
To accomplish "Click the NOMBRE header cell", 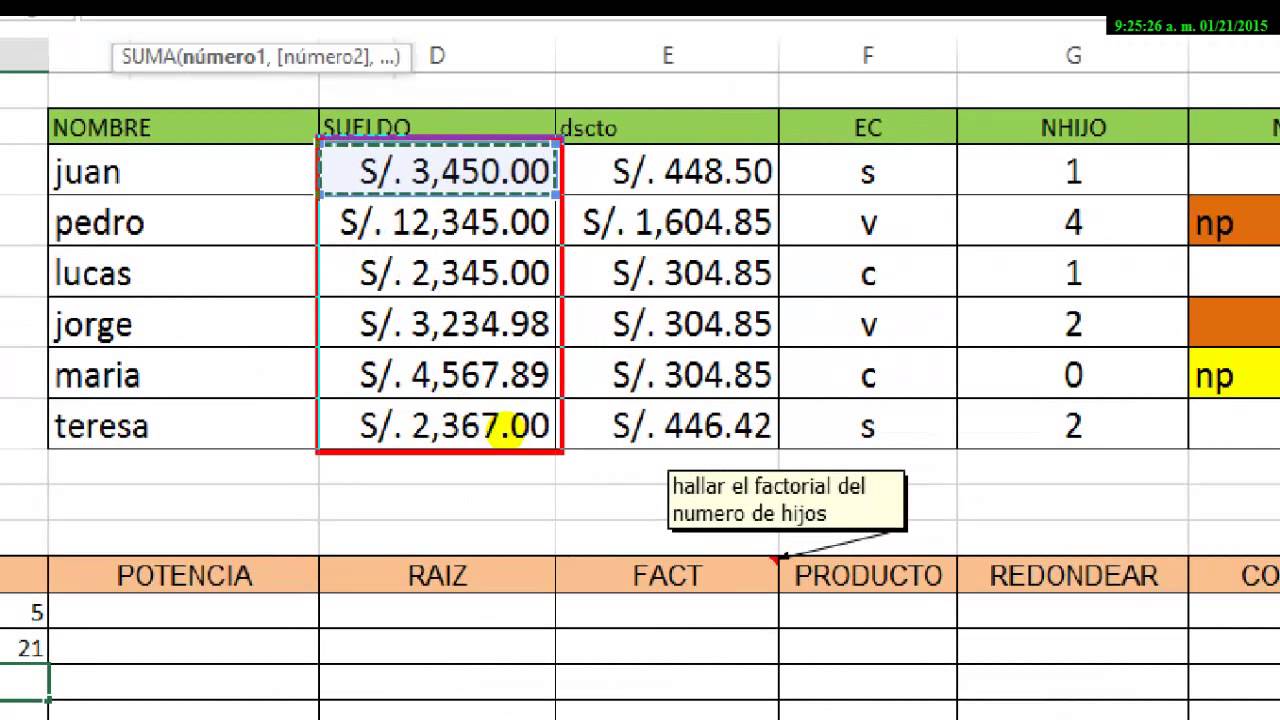I will [184, 127].
